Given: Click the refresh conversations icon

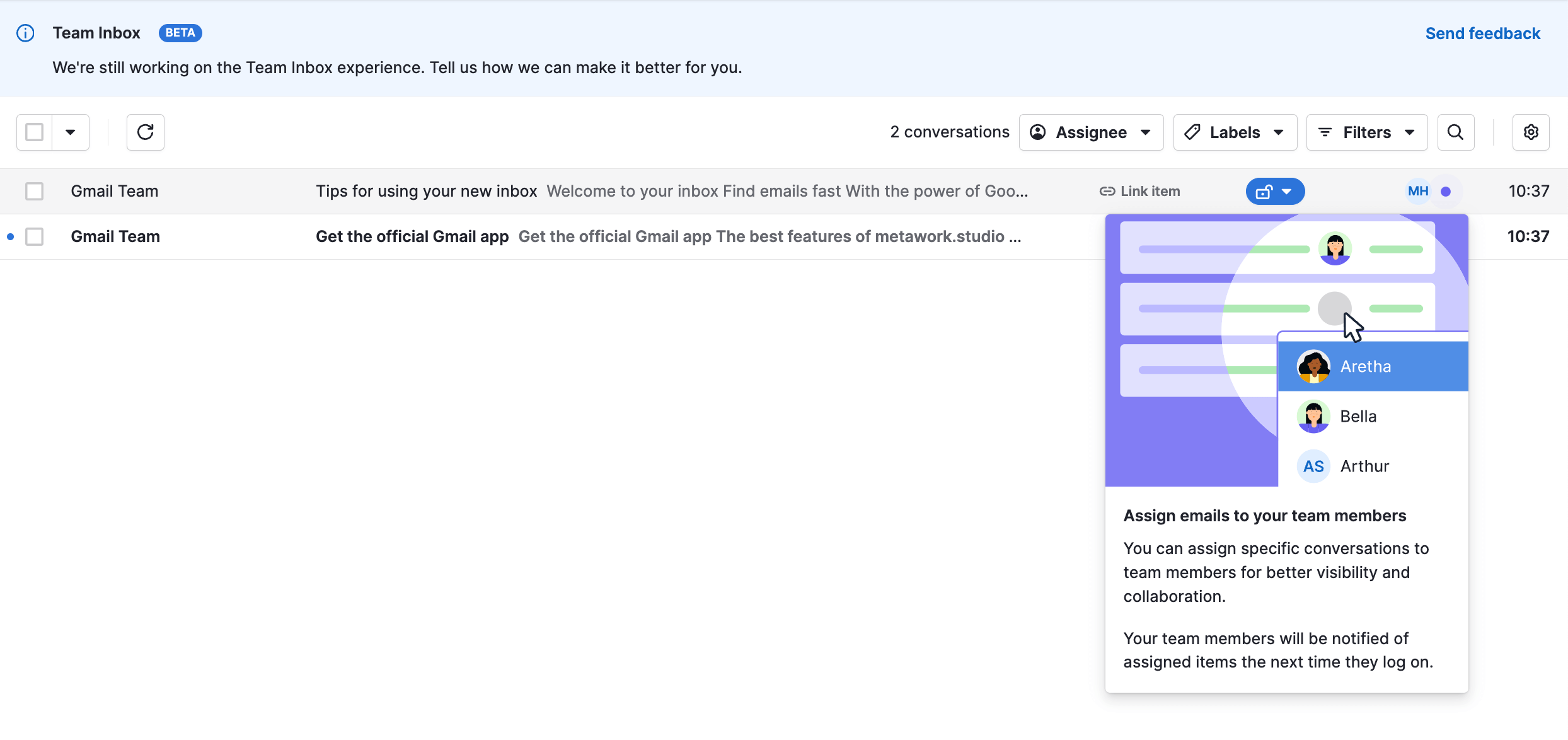Looking at the screenshot, I should coord(146,132).
